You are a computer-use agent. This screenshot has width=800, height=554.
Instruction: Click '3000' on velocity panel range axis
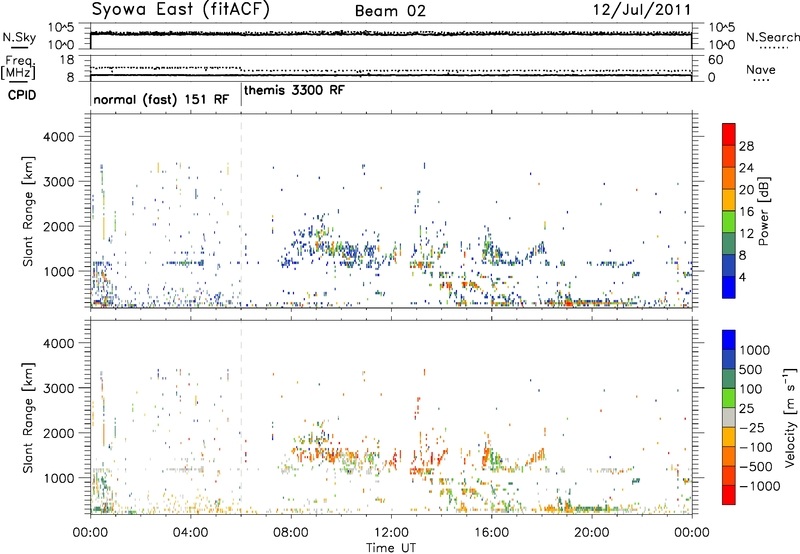58,388
